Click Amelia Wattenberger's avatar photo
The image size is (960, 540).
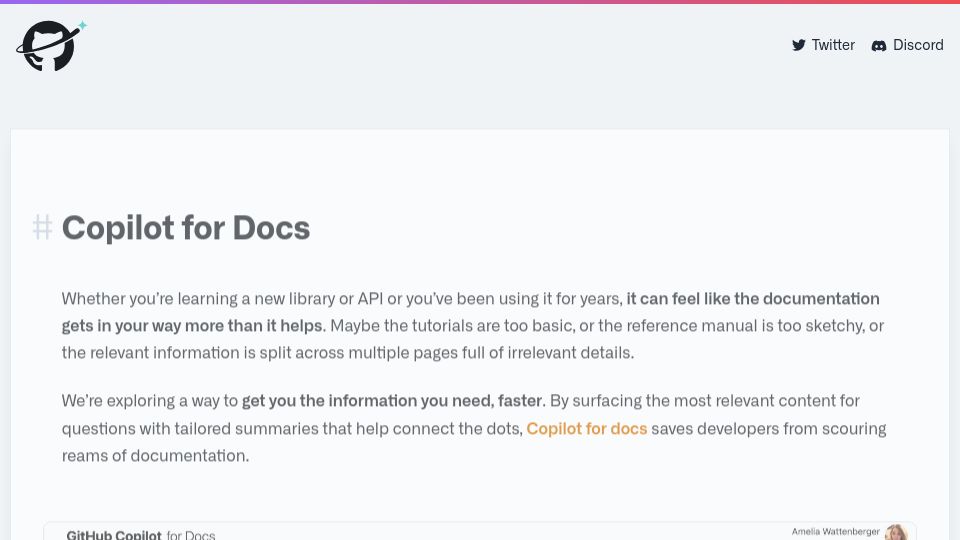896,532
